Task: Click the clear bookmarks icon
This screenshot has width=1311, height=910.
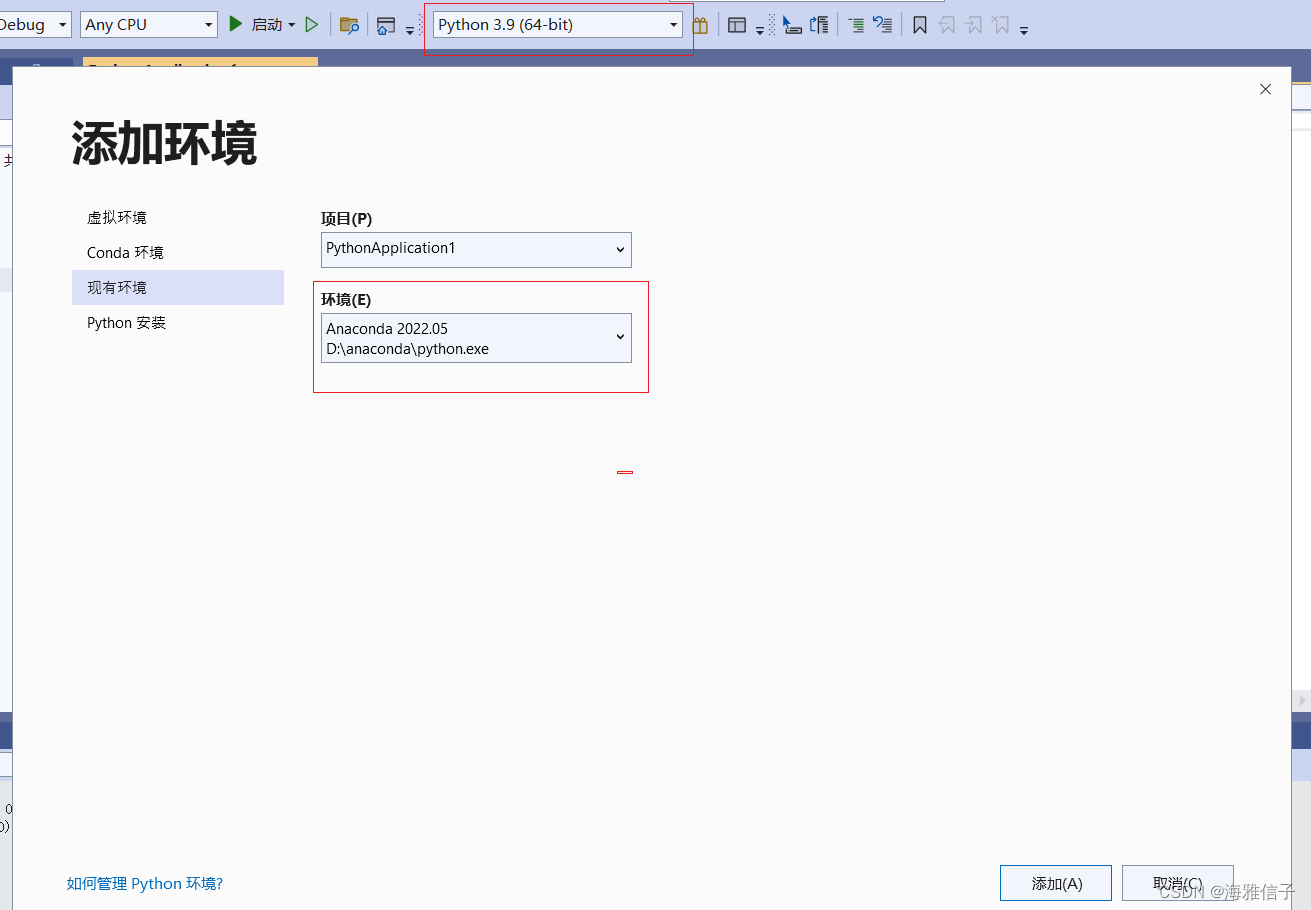Action: 1001,26
